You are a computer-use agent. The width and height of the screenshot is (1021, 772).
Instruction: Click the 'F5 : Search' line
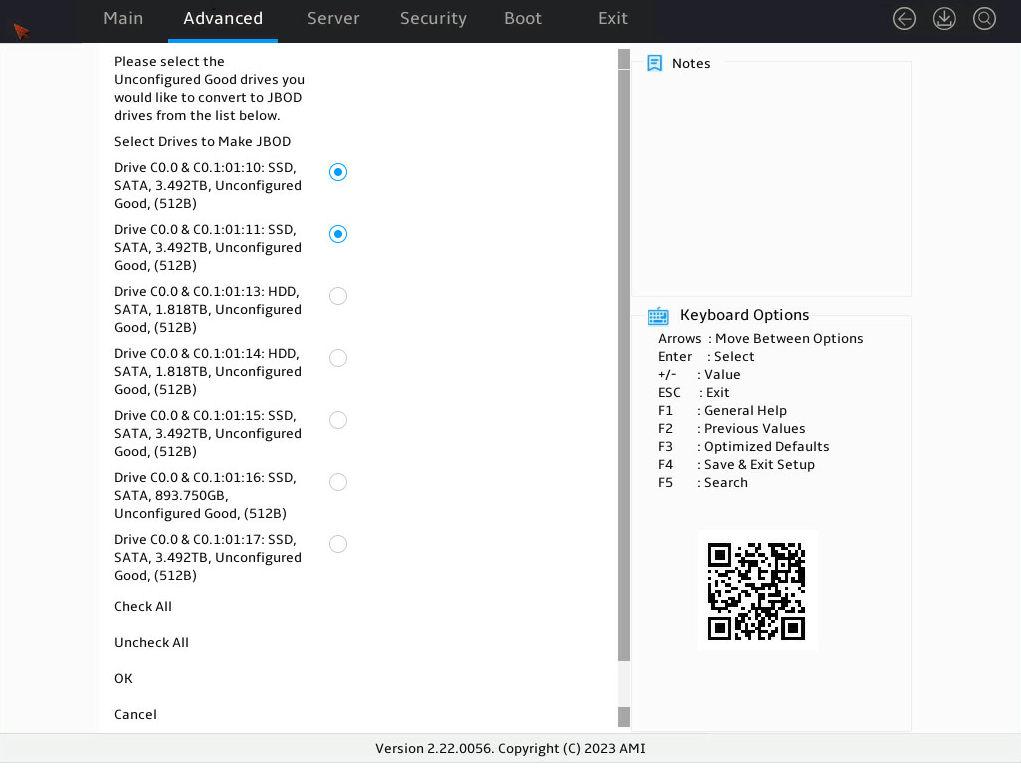(x=703, y=482)
